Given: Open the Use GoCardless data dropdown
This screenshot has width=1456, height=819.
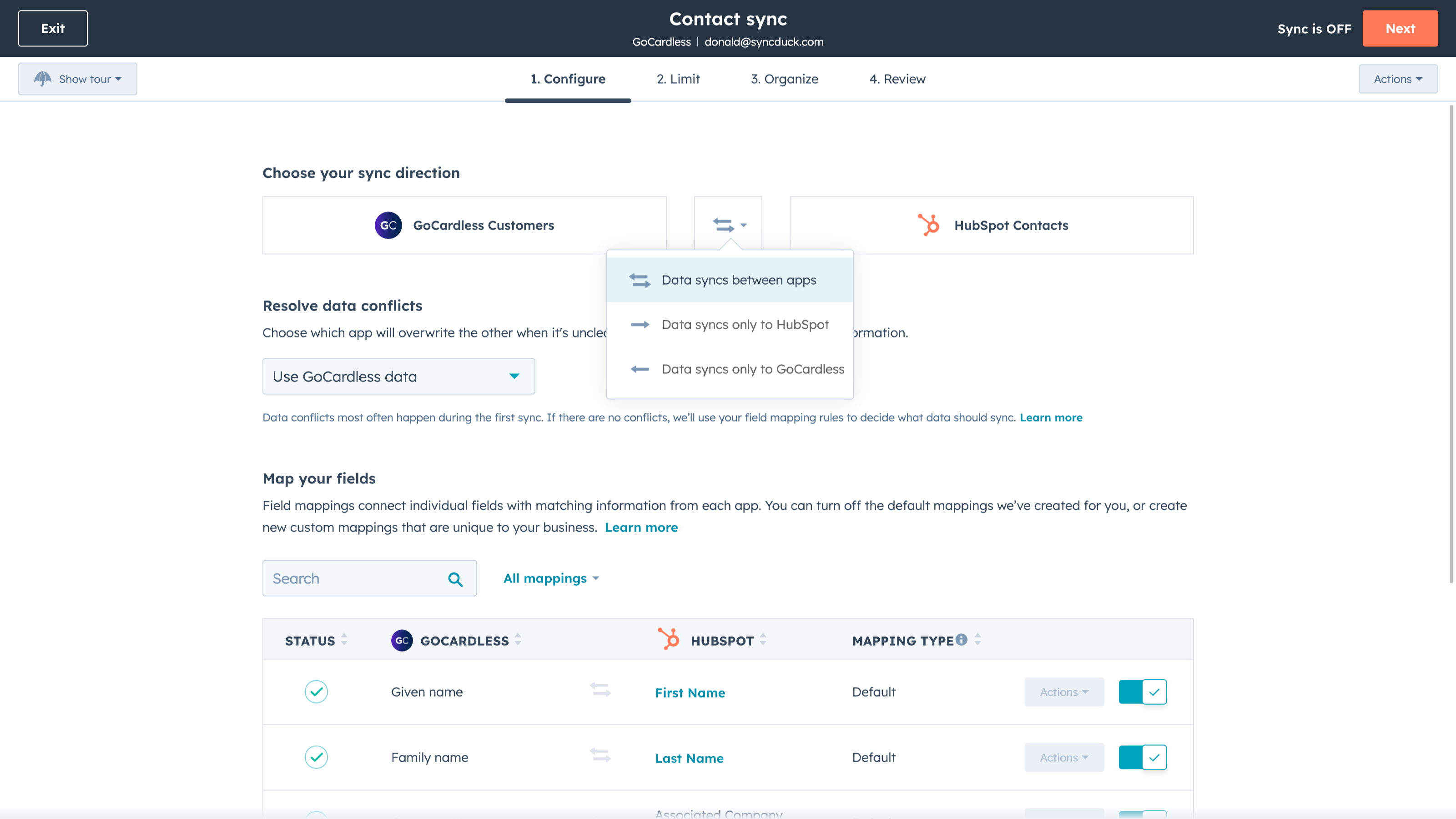Looking at the screenshot, I should (398, 376).
